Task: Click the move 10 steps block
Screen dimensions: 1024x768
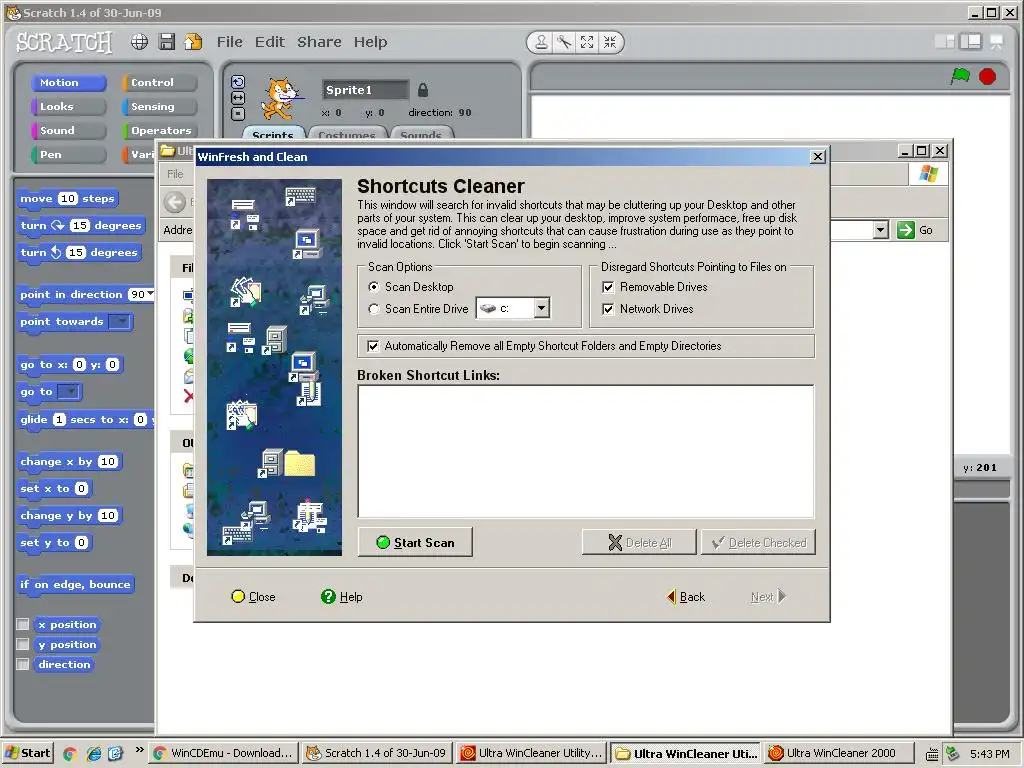Action: [67, 199]
